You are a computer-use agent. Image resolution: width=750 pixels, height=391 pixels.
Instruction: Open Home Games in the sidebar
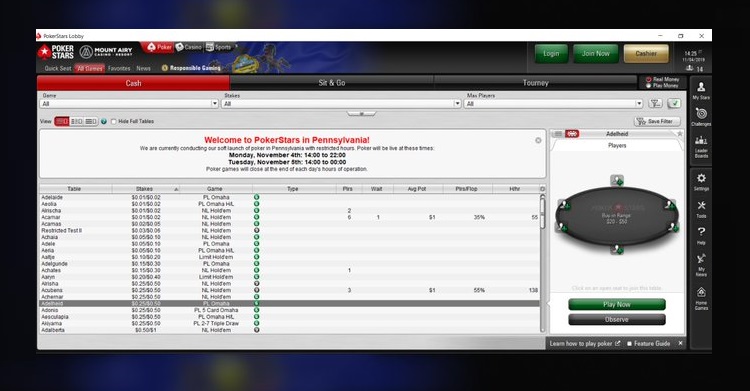[x=701, y=298]
